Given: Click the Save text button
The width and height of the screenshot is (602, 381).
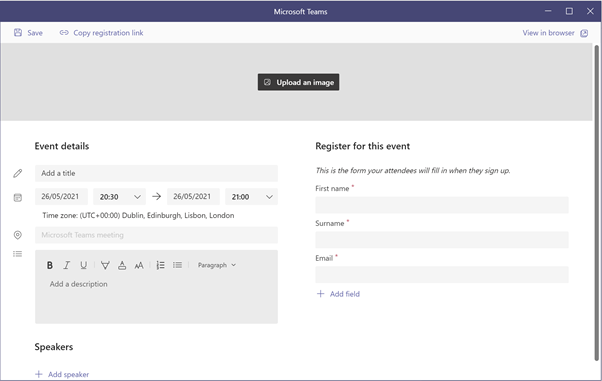Looking at the screenshot, I should click(x=35, y=33).
